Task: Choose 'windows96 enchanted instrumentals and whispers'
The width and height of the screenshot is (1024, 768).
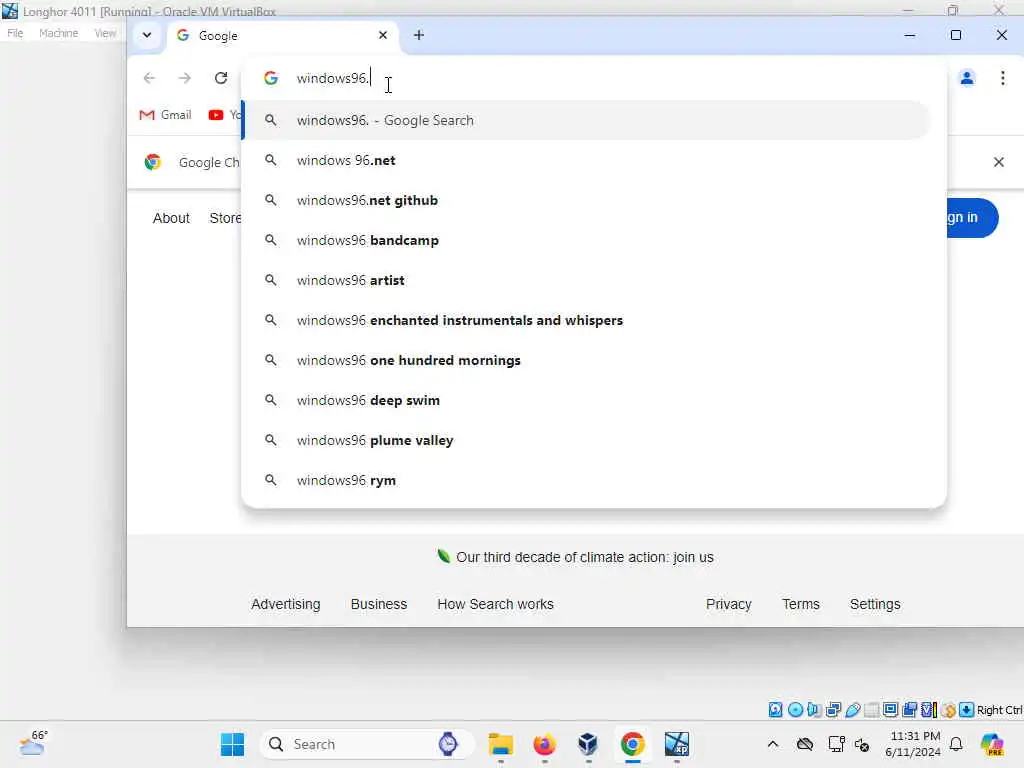Action: (588, 320)
